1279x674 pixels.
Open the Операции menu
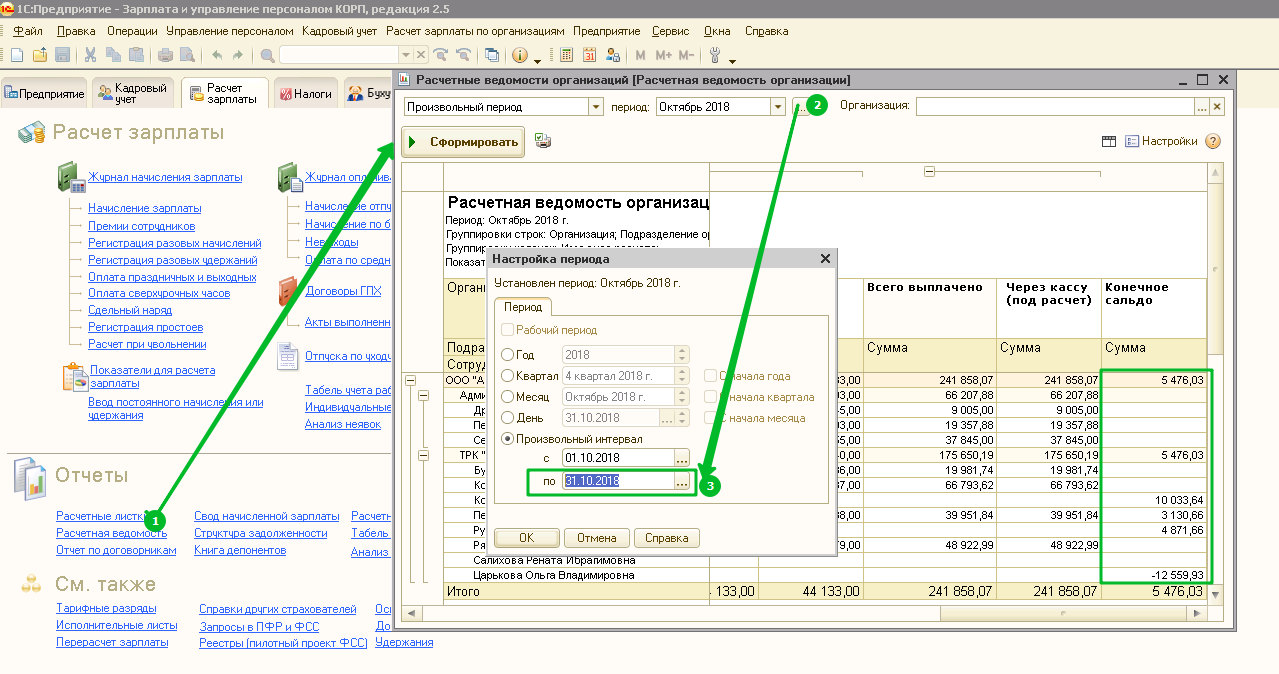click(x=132, y=31)
